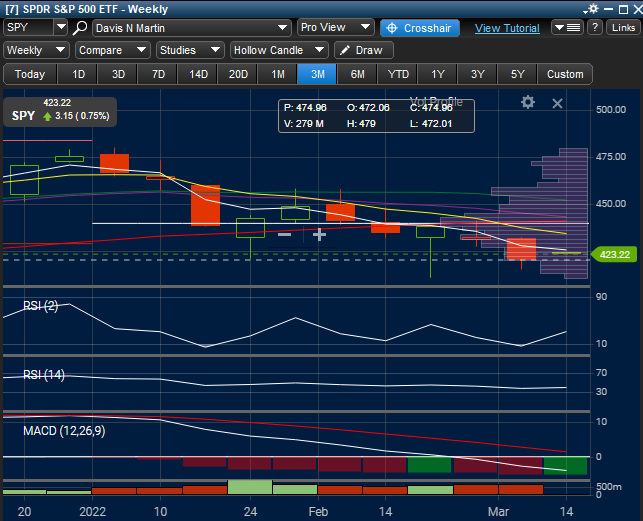Click the zoom in plus icon on chart
The width and height of the screenshot is (643, 521).
(319, 234)
